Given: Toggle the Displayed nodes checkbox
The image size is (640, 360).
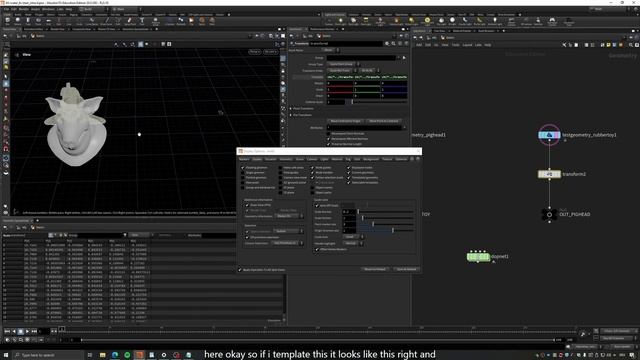Looking at the screenshot, I should coord(349,168).
